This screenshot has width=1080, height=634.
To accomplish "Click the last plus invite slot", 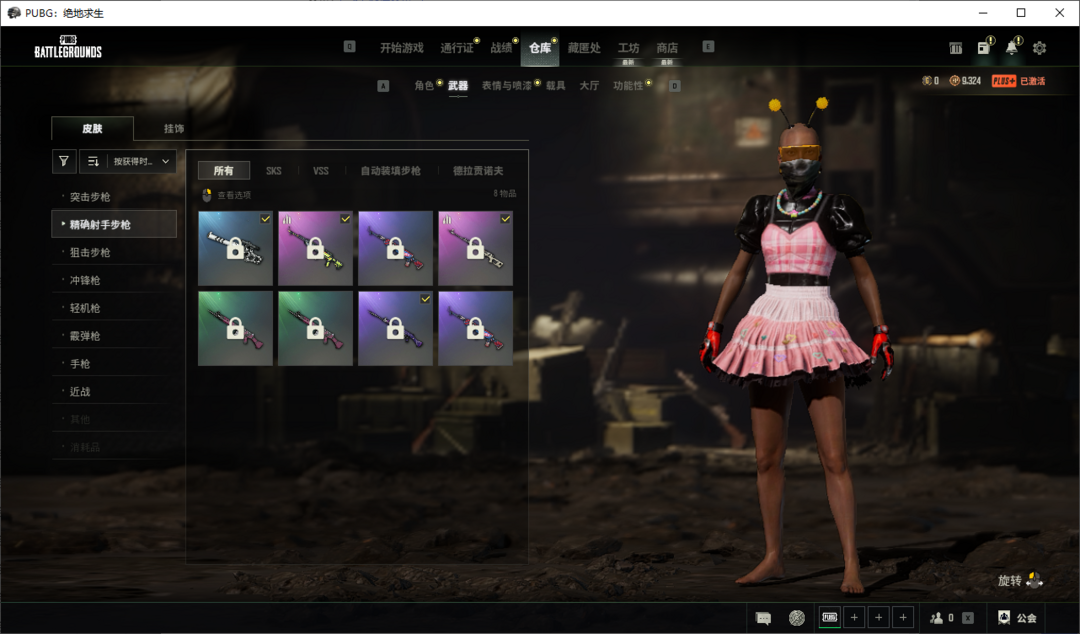I will tap(903, 617).
